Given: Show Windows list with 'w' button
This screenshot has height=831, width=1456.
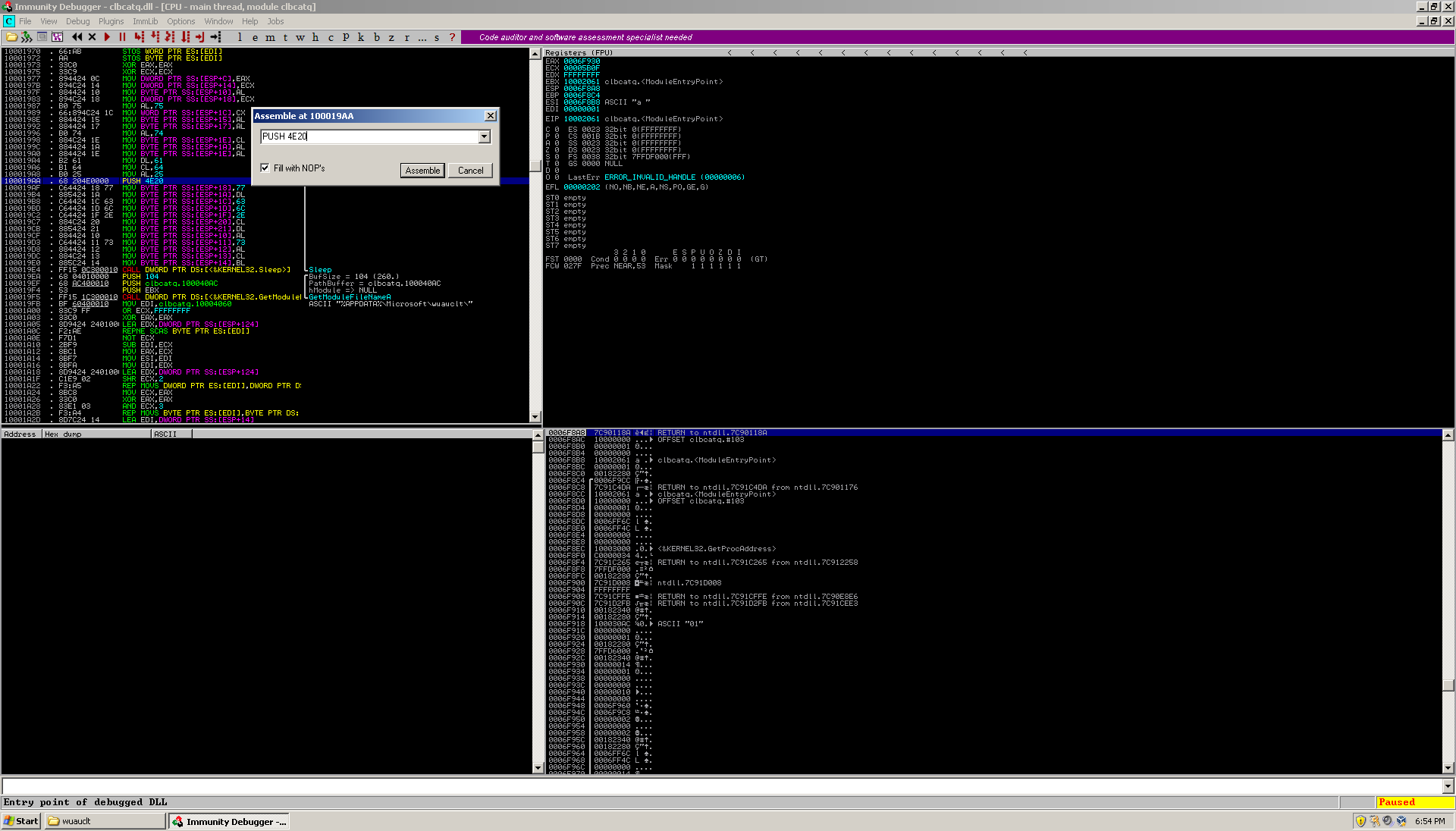Looking at the screenshot, I should click(x=300, y=37).
